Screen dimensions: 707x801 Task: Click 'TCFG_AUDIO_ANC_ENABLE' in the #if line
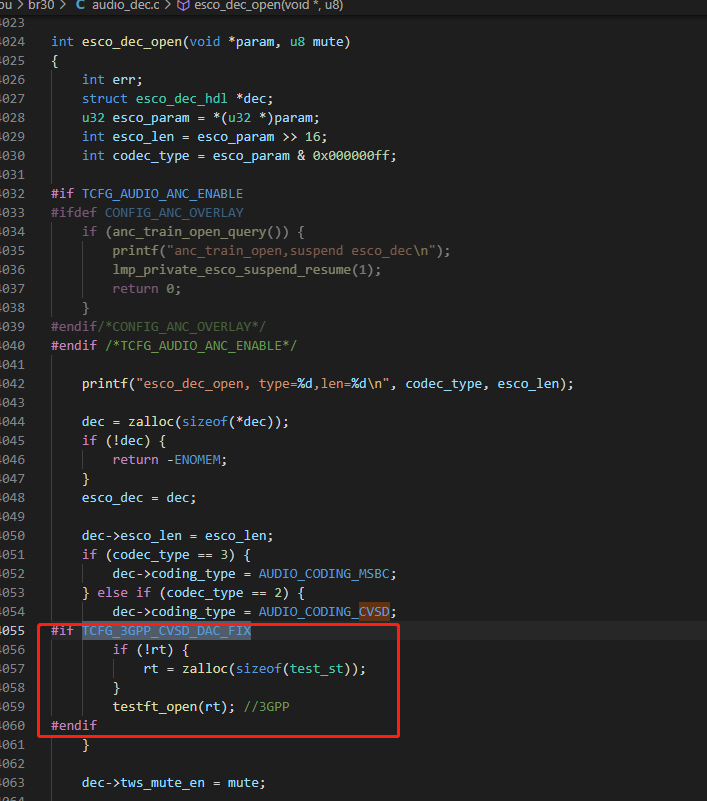click(162, 194)
